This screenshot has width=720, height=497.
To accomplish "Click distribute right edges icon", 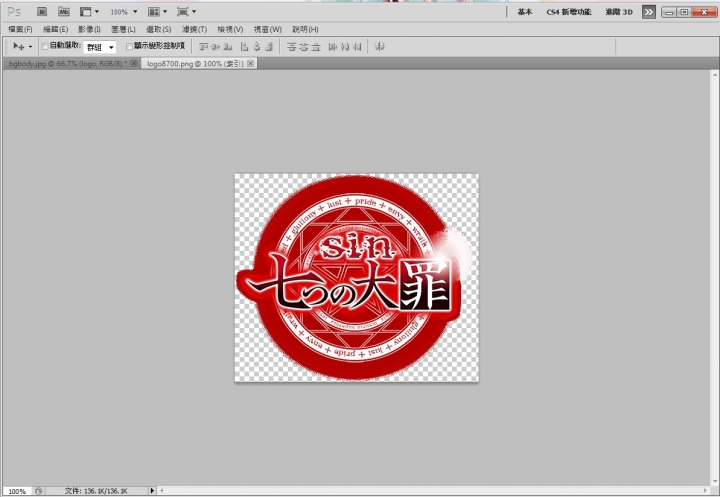I will click(x=357, y=46).
